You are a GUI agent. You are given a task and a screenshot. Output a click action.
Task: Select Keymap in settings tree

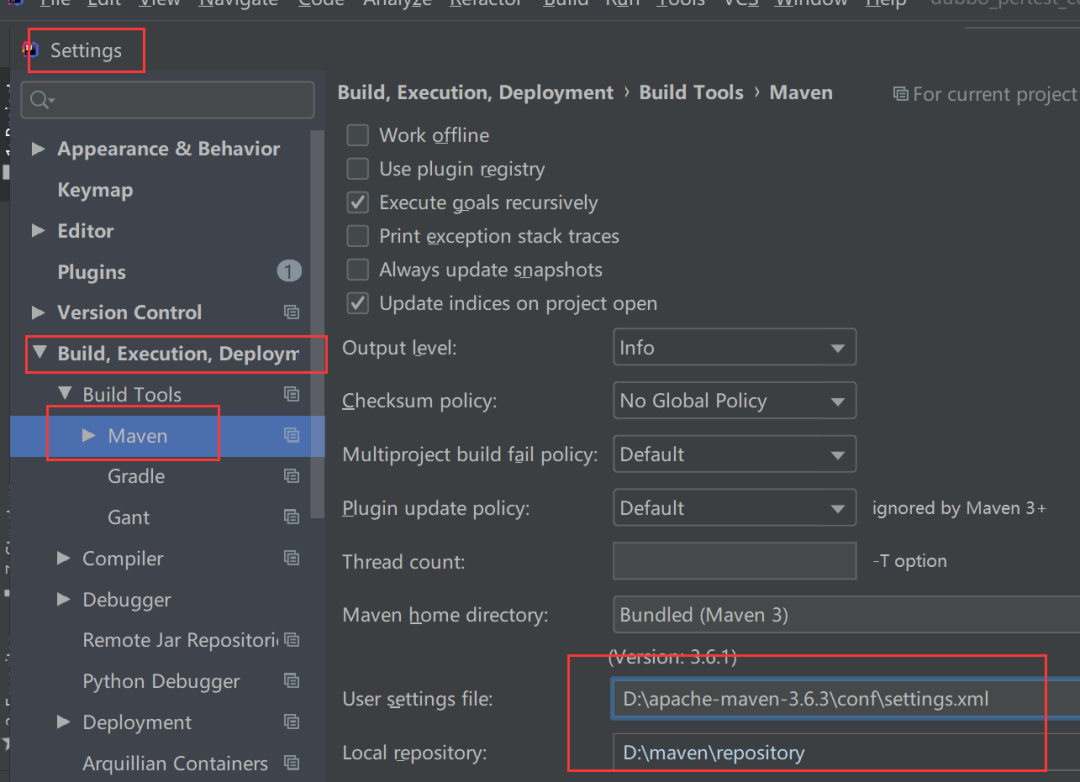[95, 190]
